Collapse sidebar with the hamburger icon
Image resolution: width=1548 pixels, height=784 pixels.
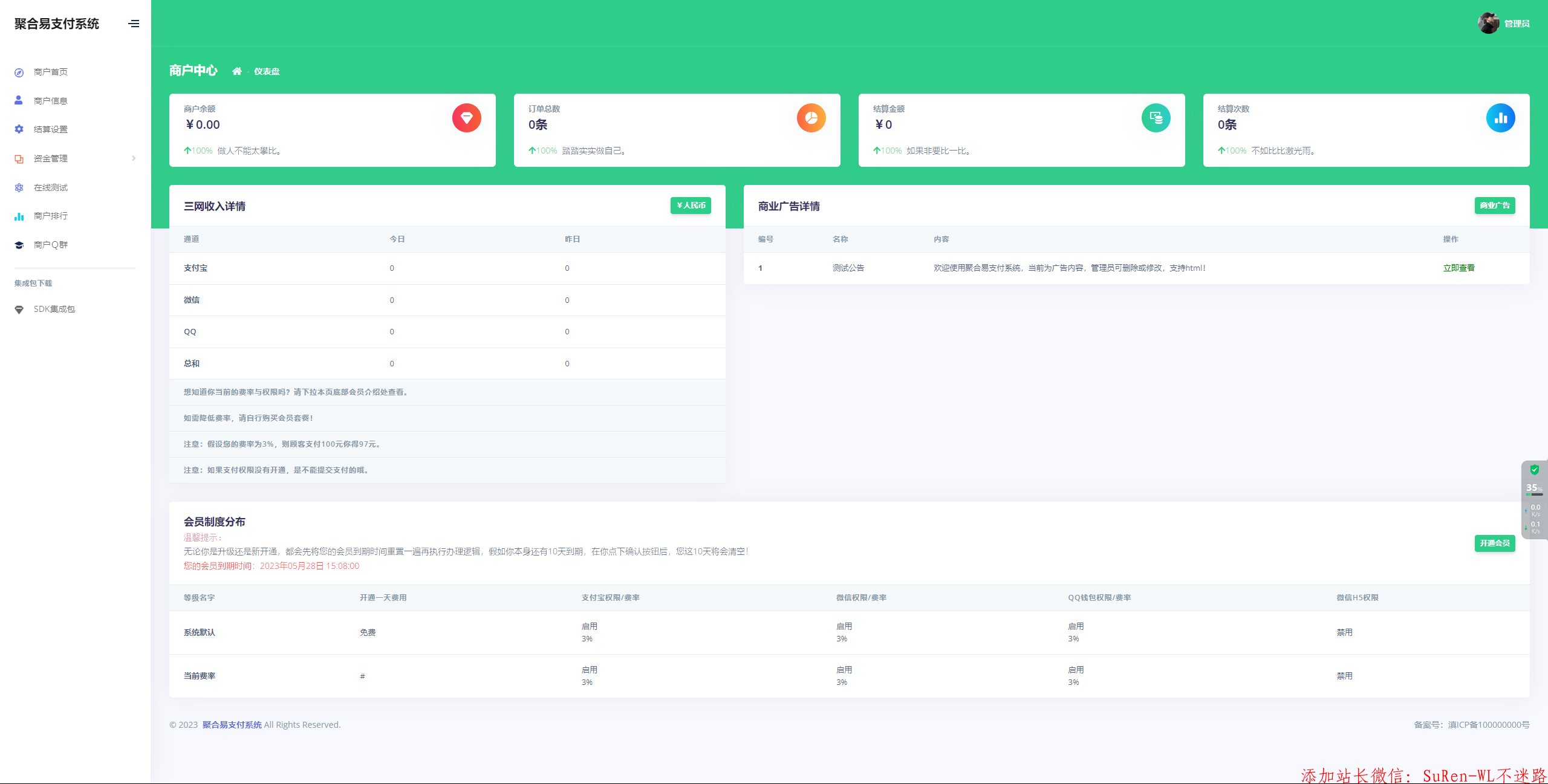point(134,24)
